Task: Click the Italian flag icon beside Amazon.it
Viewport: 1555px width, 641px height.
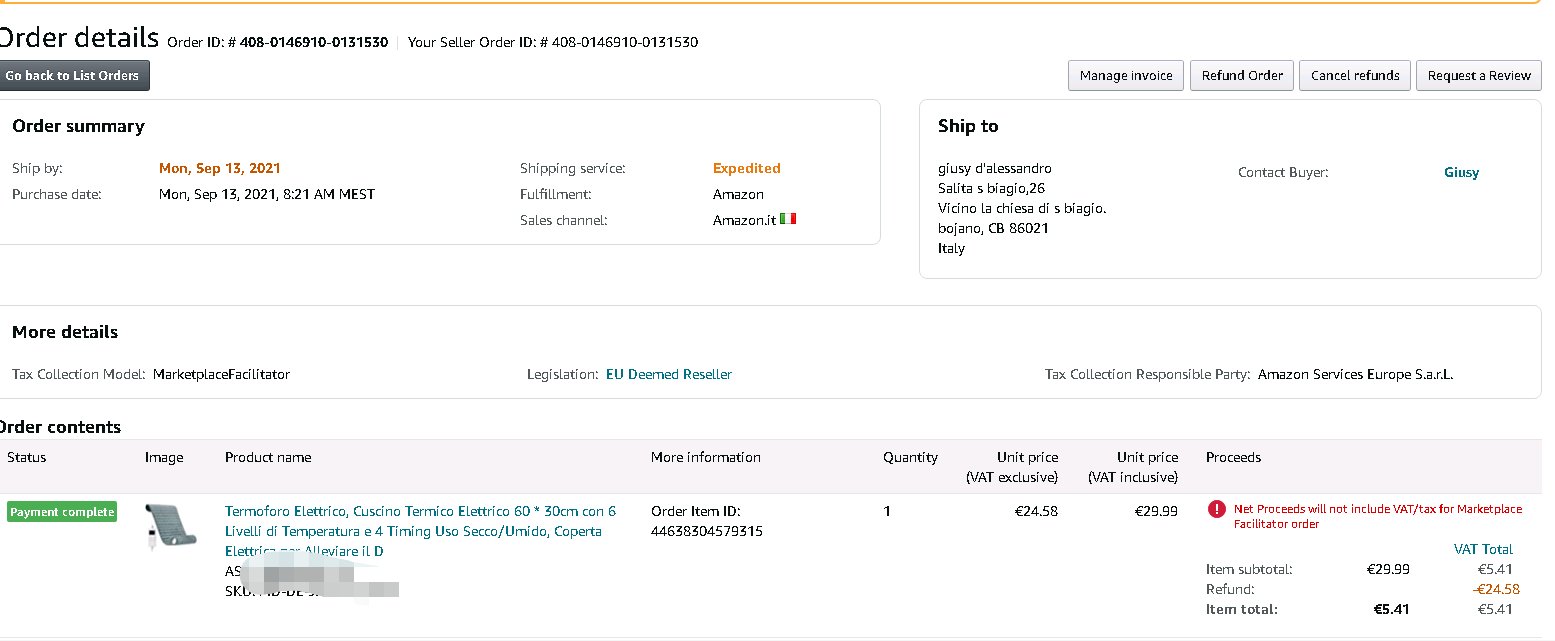Action: [x=788, y=219]
